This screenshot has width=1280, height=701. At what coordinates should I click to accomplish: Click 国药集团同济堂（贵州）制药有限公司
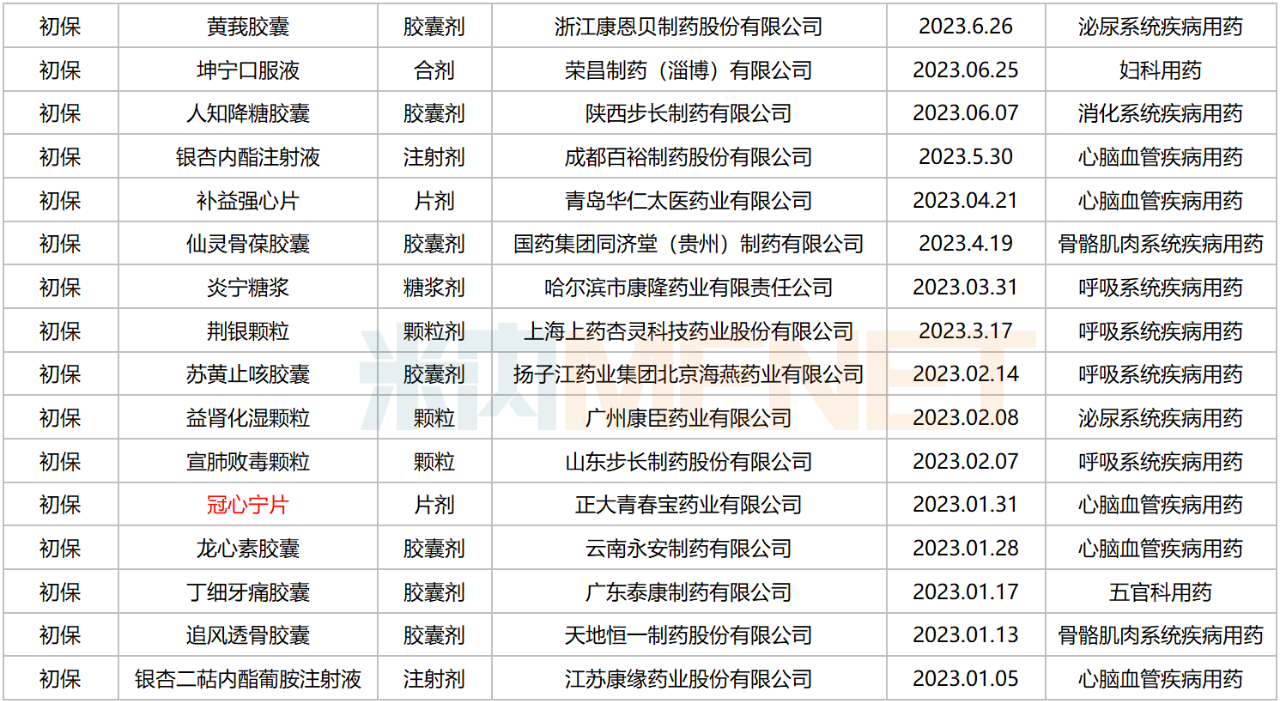pyautogui.click(x=688, y=244)
